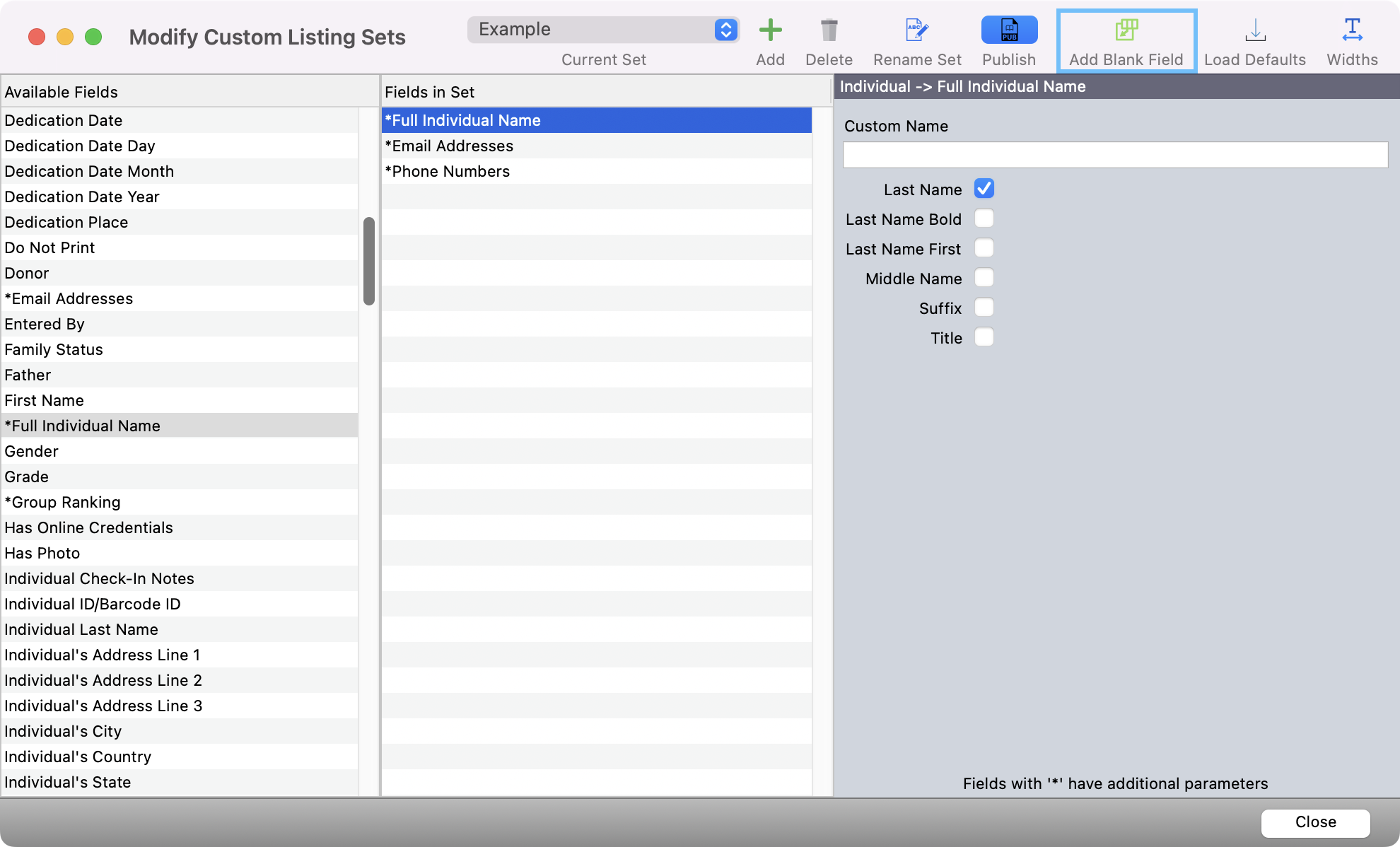
Task: Click the green plus Add icon
Action: point(770,30)
